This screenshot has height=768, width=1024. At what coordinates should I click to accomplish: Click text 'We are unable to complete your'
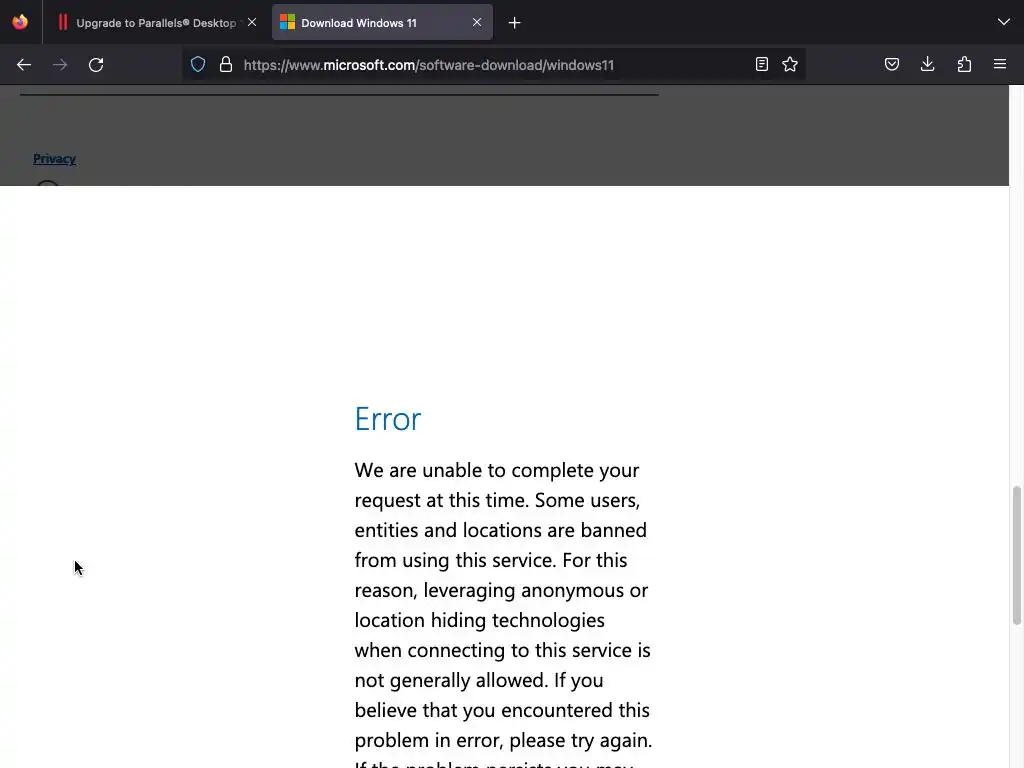[497, 470]
